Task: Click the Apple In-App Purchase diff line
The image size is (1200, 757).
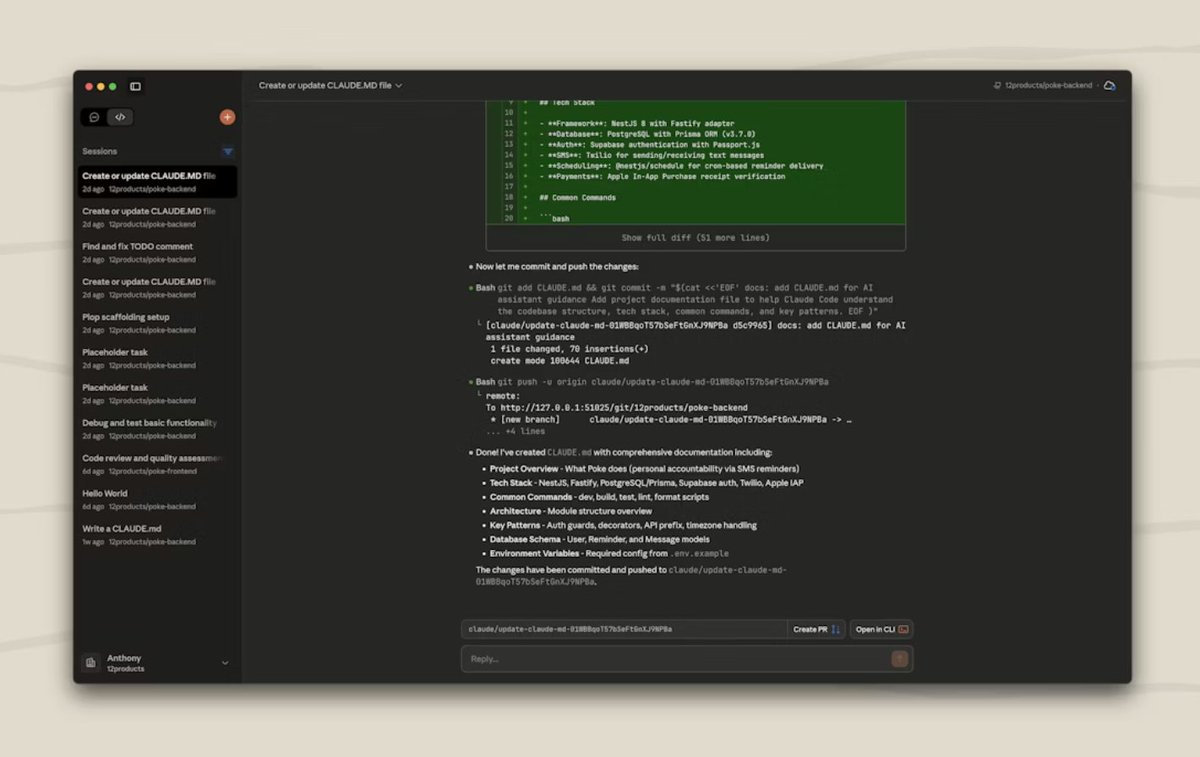Action: pyautogui.click(x=662, y=176)
